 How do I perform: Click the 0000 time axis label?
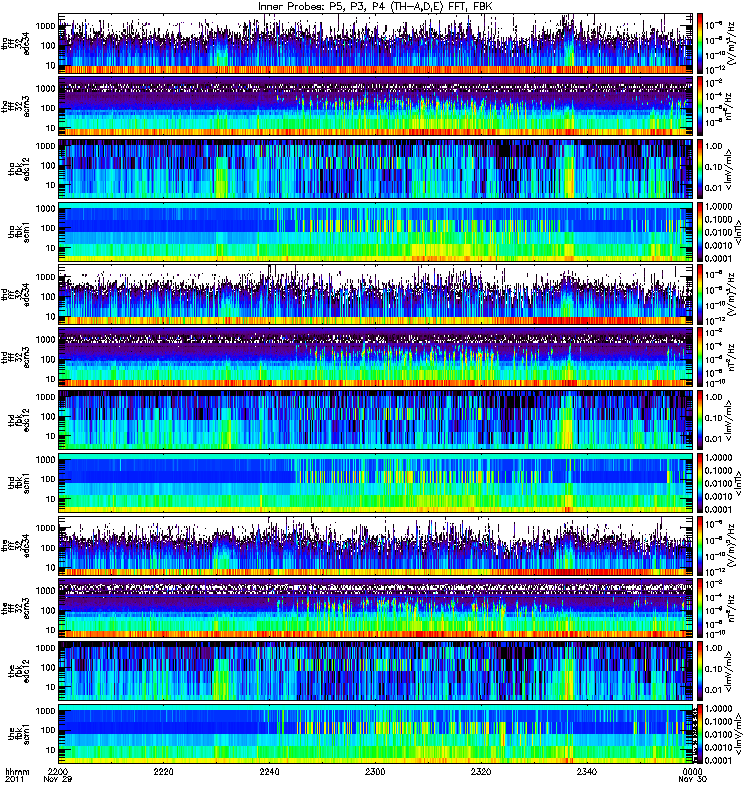pos(692,771)
